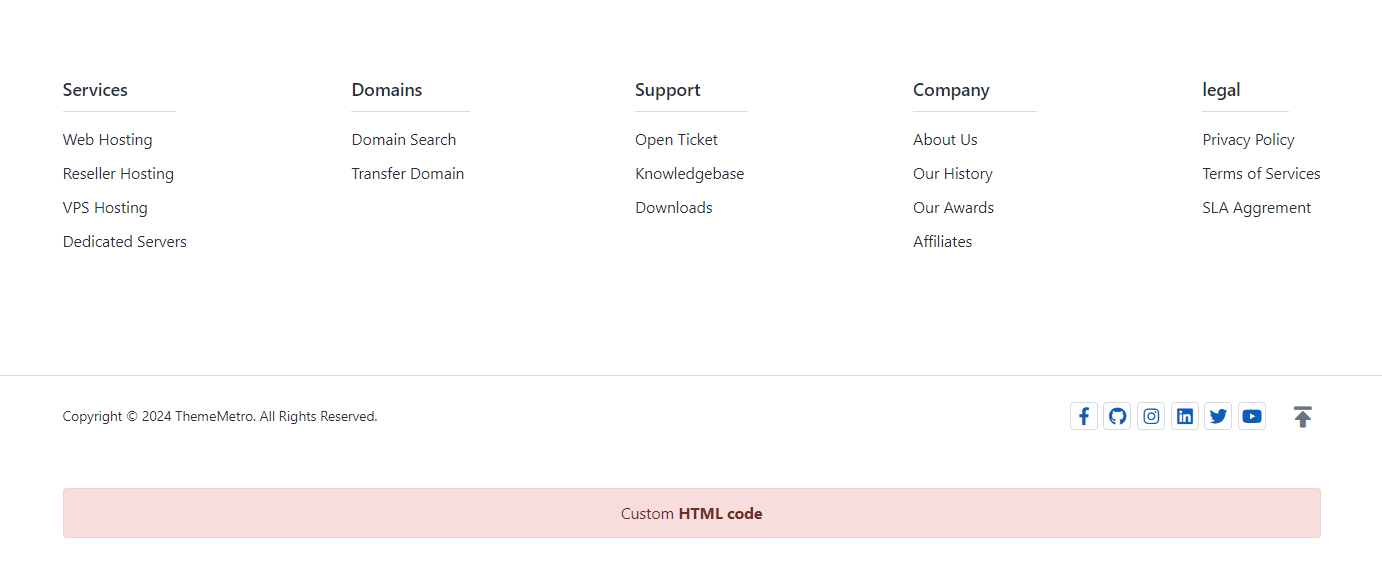Click Open Ticket under Support

(x=676, y=140)
